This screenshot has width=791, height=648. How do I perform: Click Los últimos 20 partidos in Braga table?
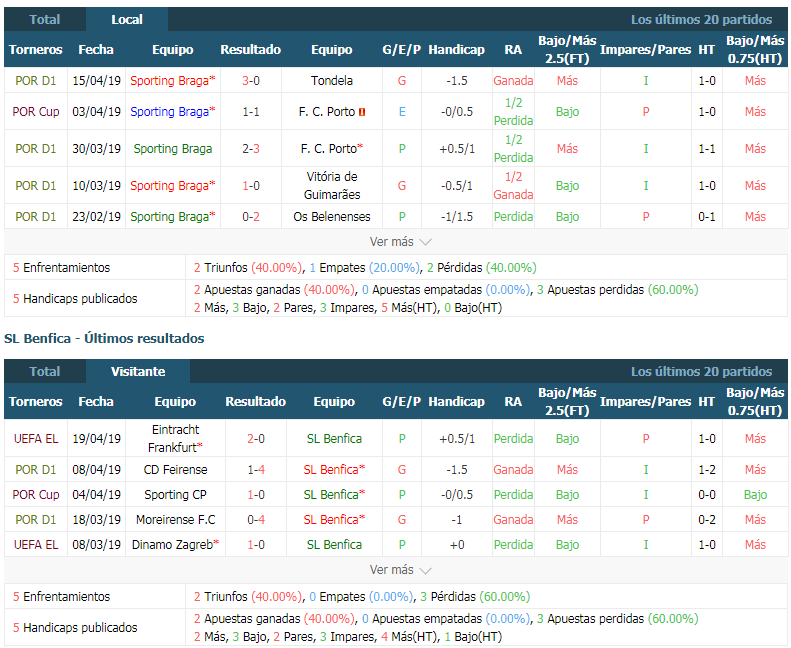pyautogui.click(x=701, y=20)
